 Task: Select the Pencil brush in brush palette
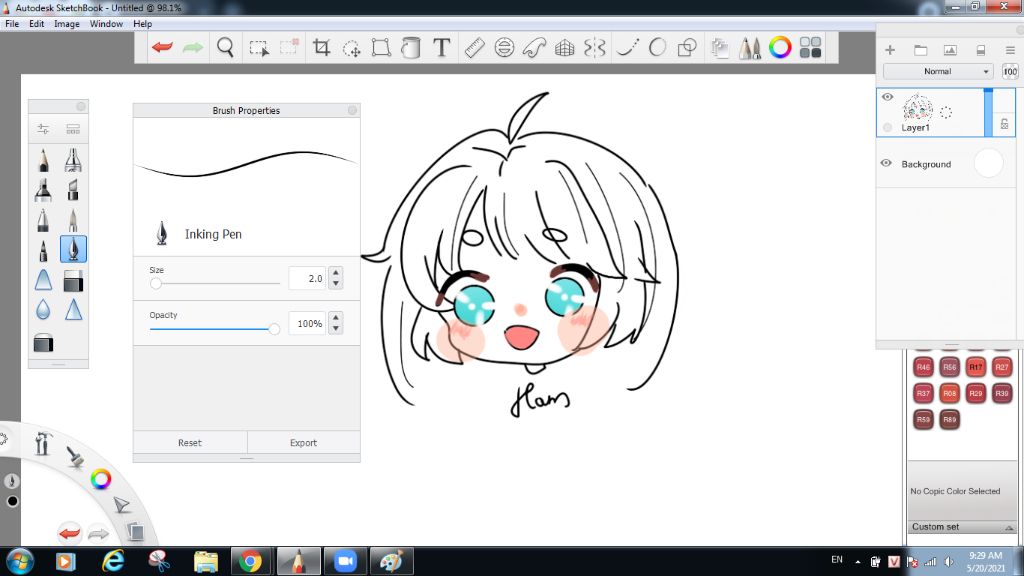(x=43, y=159)
